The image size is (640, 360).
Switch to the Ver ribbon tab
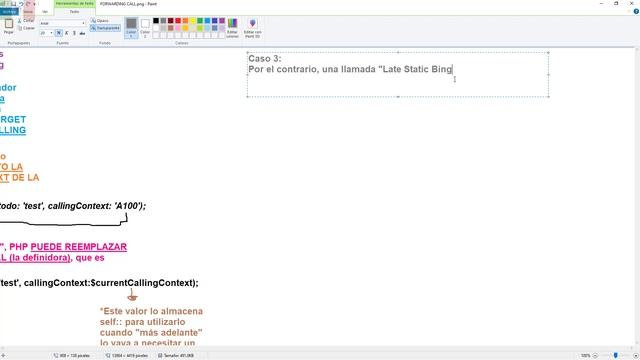[x=45, y=11]
